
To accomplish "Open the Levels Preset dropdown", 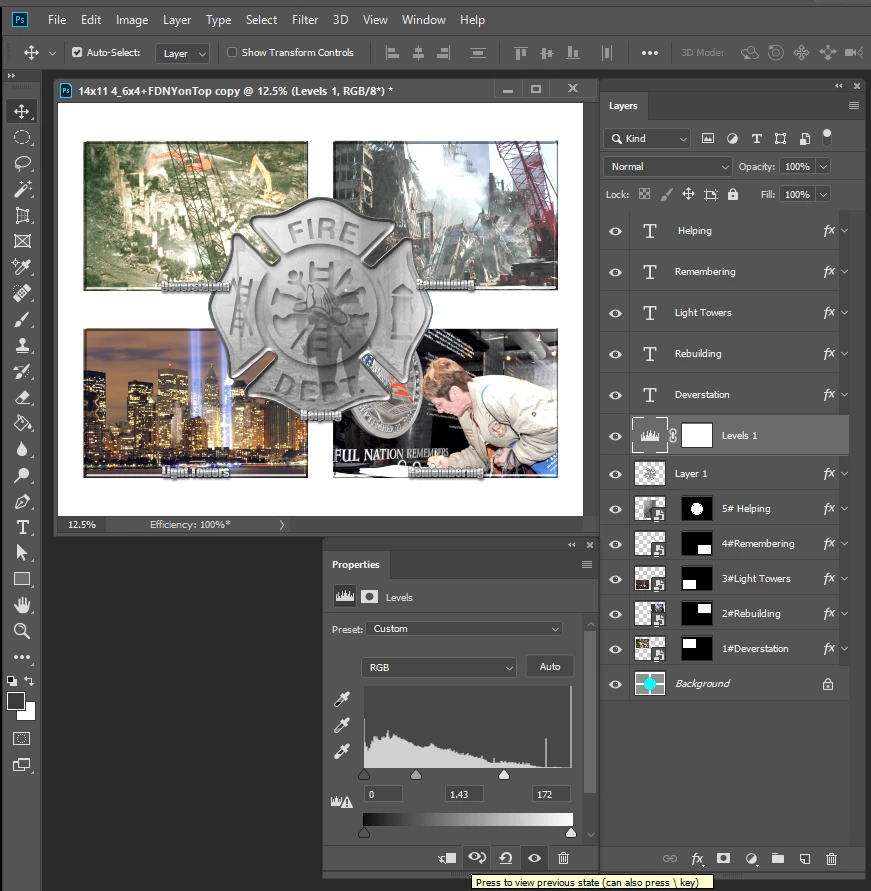I will pyautogui.click(x=464, y=628).
